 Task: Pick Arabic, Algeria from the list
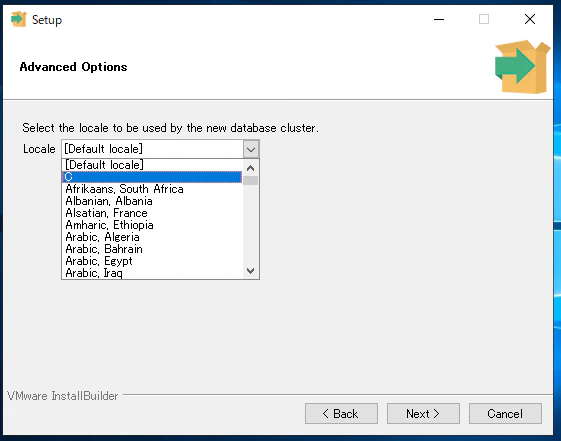(152, 237)
